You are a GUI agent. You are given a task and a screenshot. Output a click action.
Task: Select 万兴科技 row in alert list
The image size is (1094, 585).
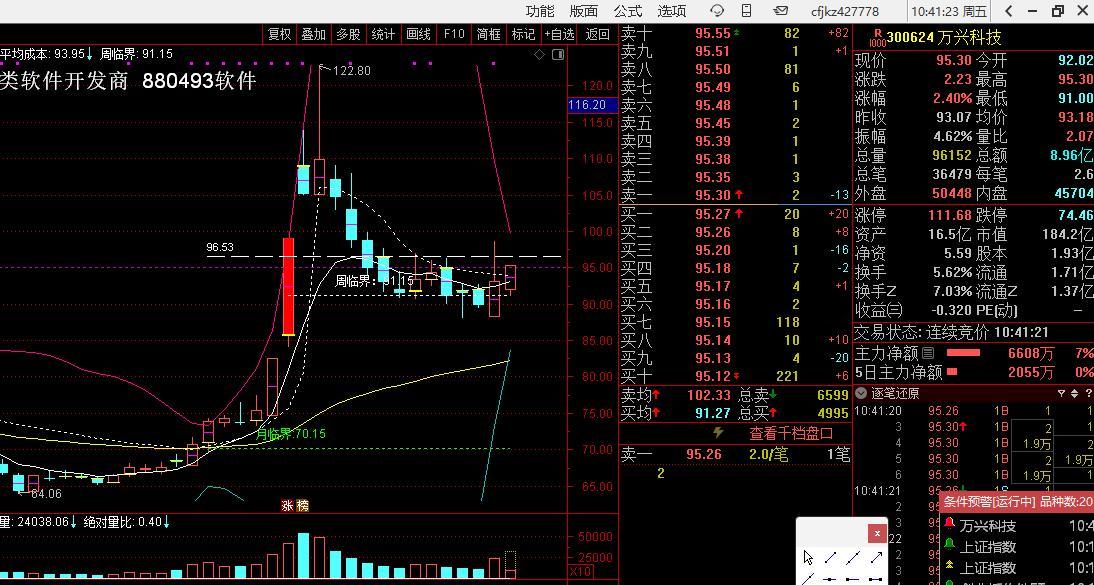1019,525
